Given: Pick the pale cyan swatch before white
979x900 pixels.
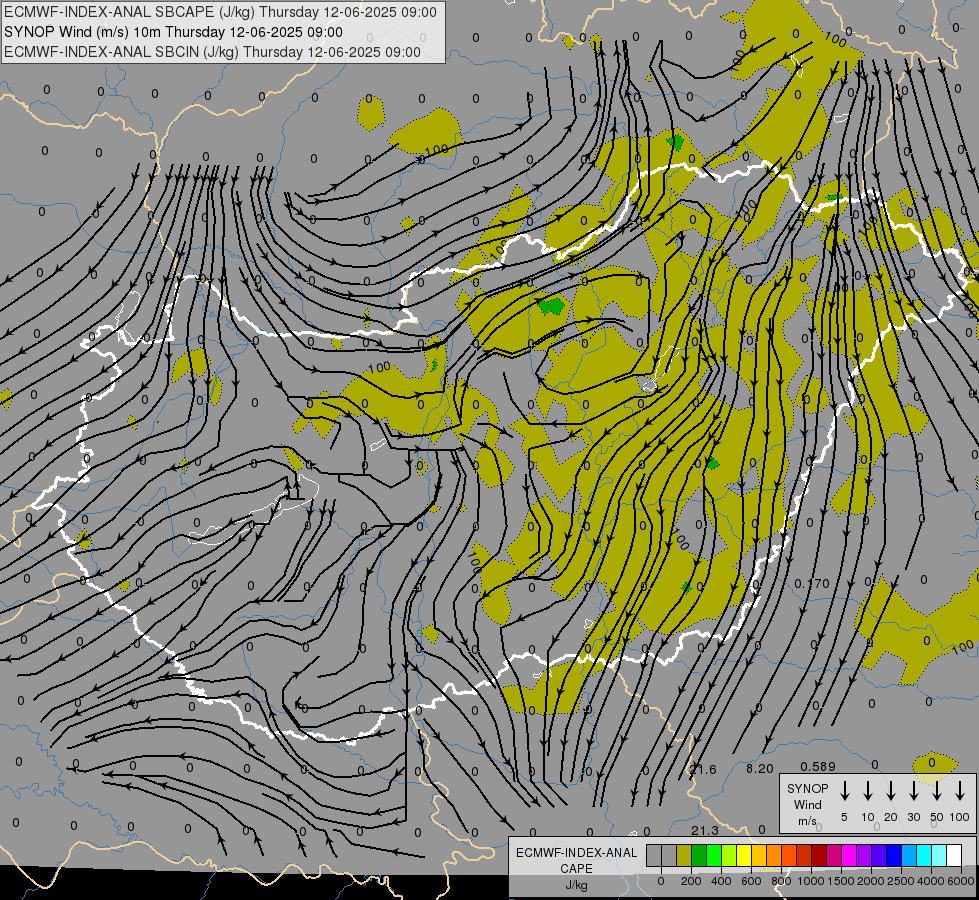Looking at the screenshot, I should click(x=940, y=855).
